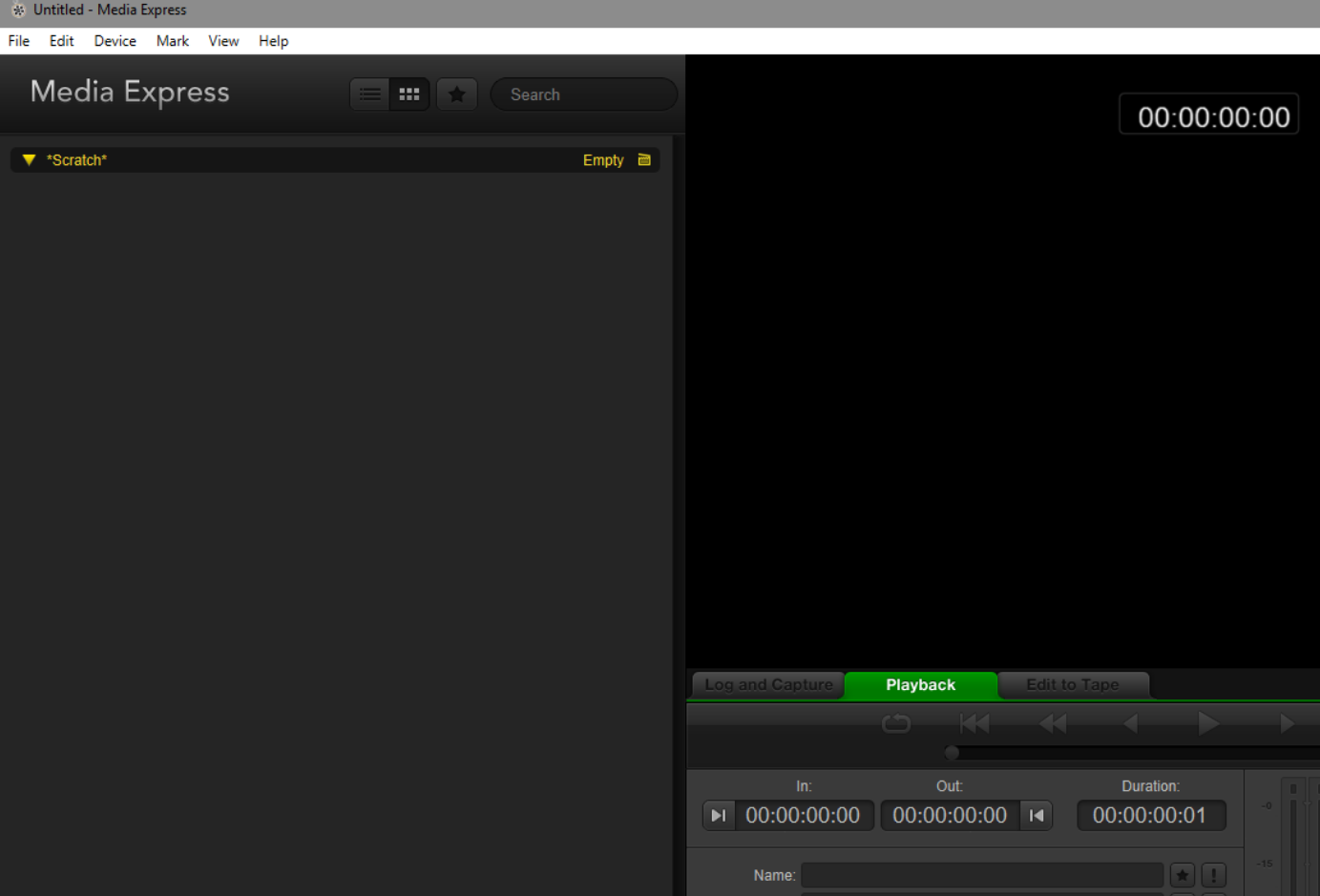Jump to the In point with the cue icon
1320x896 pixels.
[x=718, y=815]
